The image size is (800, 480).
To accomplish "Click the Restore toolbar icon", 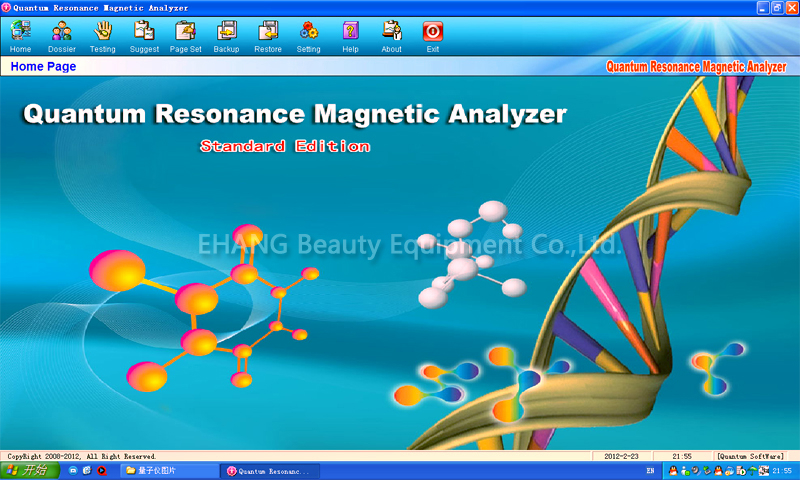I will 268,36.
